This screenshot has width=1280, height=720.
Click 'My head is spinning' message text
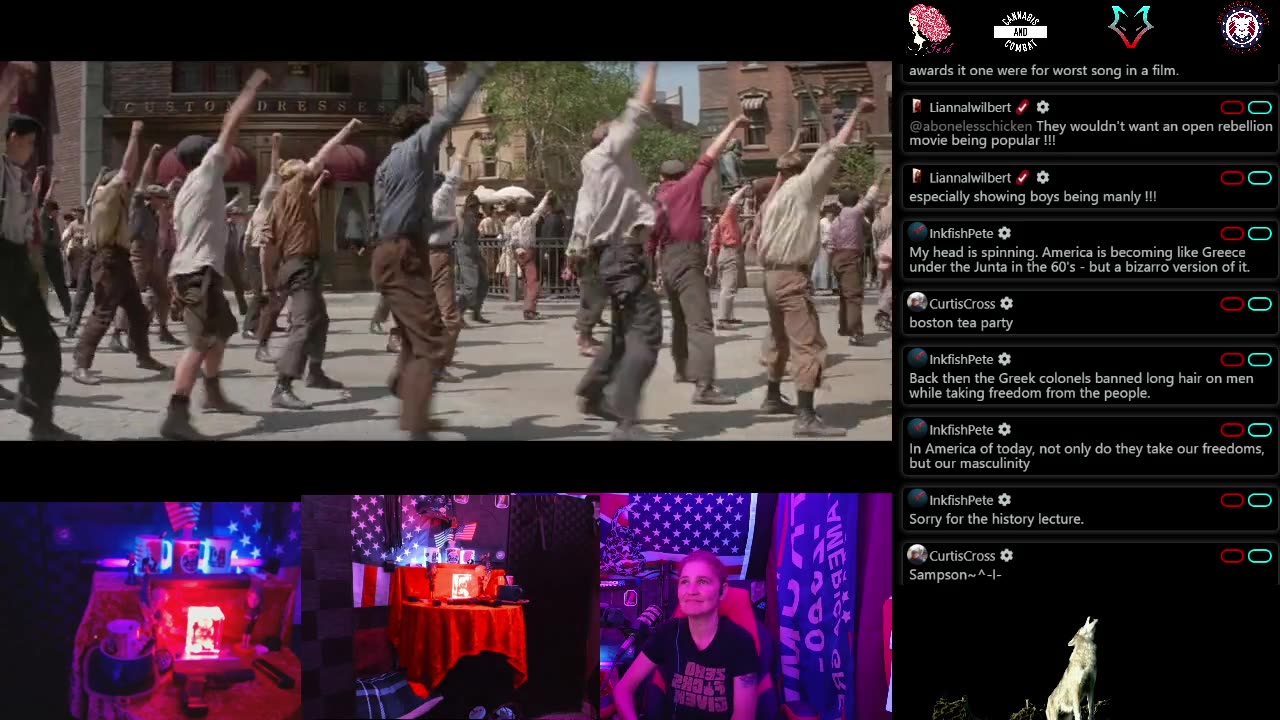pyautogui.click(x=1080, y=260)
